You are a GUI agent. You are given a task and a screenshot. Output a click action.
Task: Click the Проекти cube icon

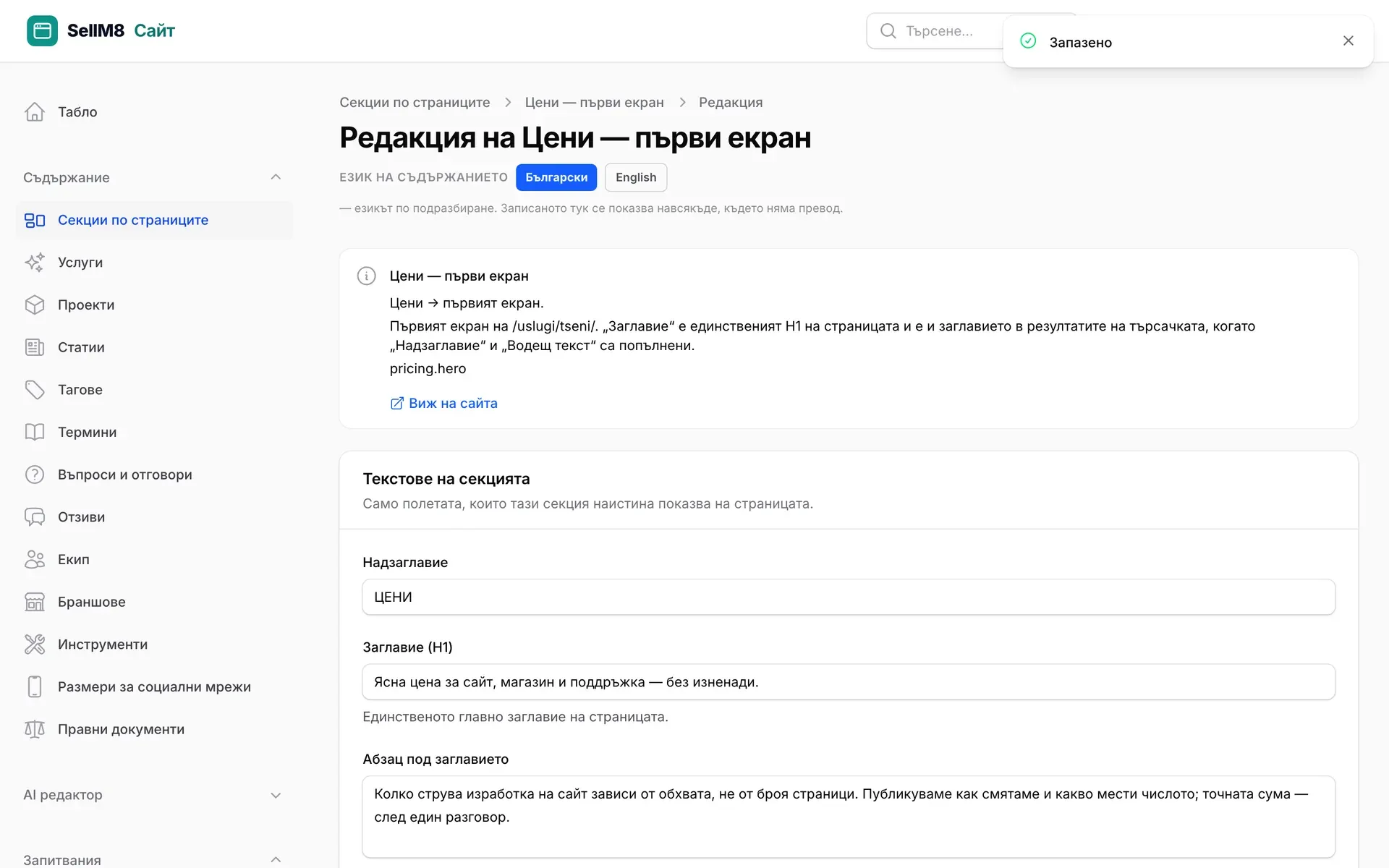35,305
